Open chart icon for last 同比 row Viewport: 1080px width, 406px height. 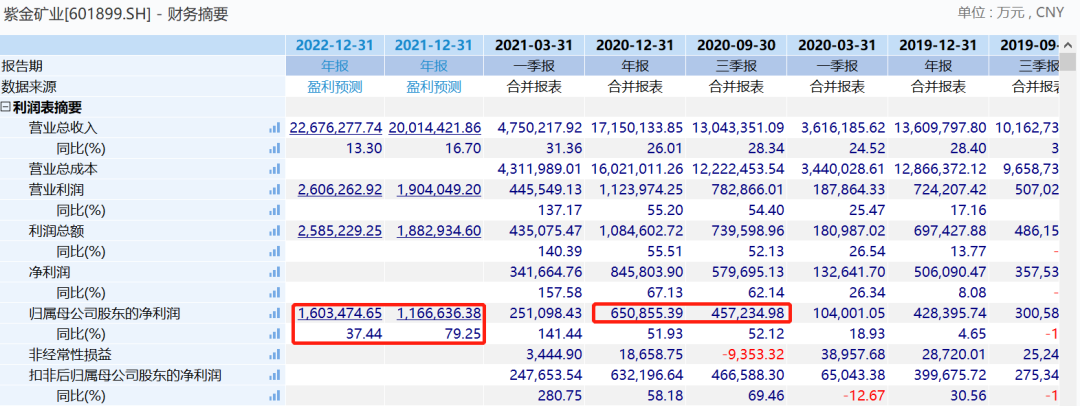click(x=275, y=396)
